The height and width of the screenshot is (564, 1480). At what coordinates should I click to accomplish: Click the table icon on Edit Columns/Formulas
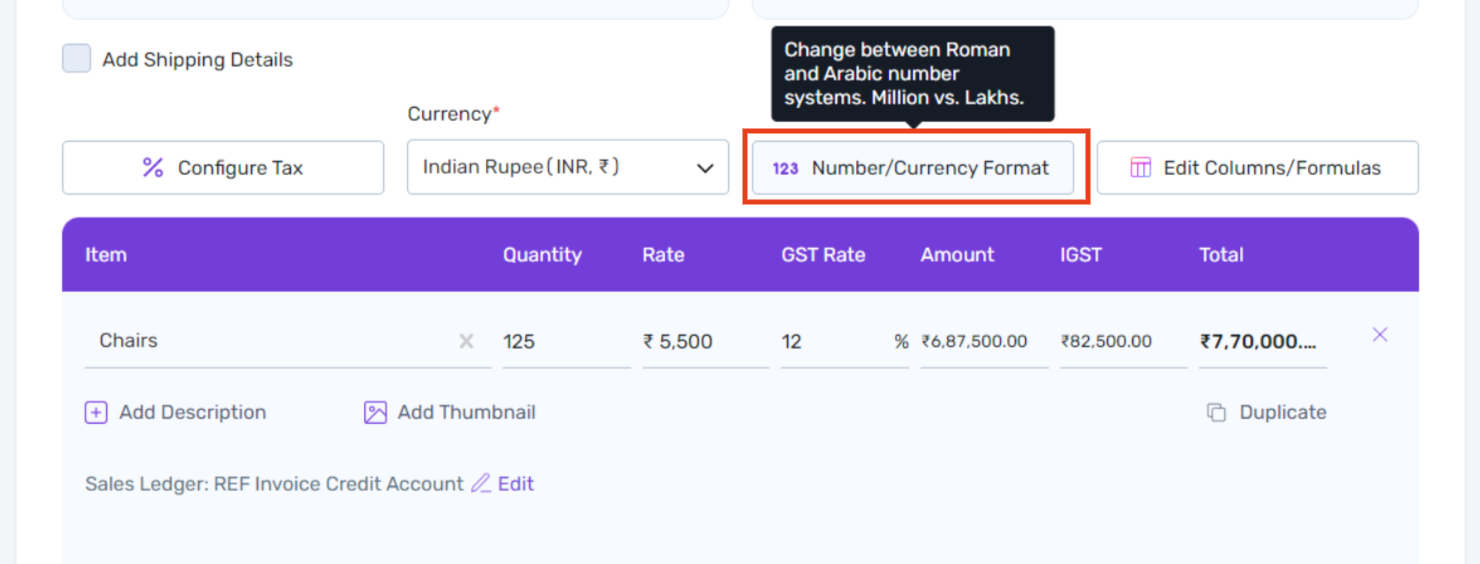(1141, 168)
